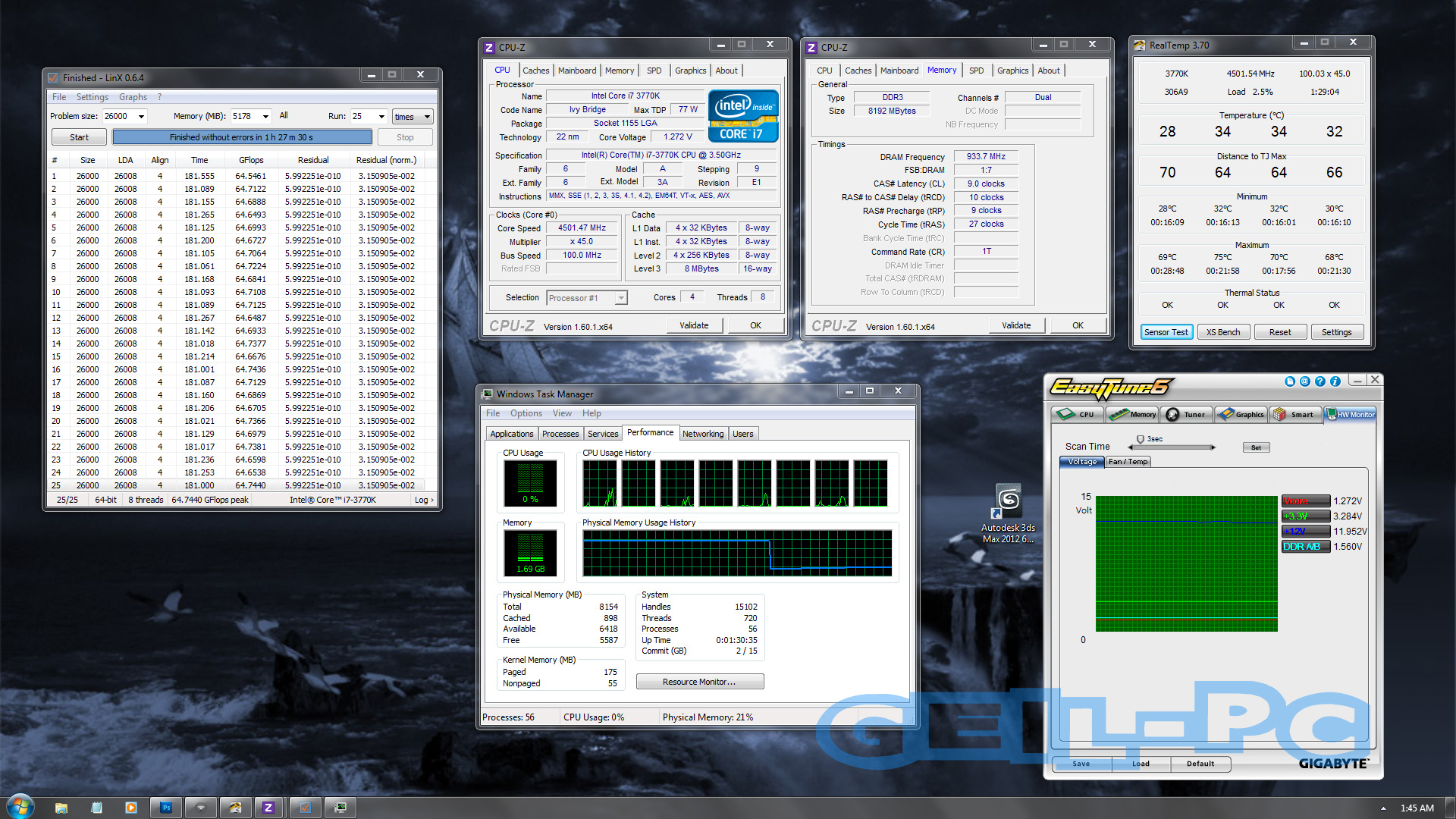Open the Problem size dropdown in LinX

click(141, 117)
